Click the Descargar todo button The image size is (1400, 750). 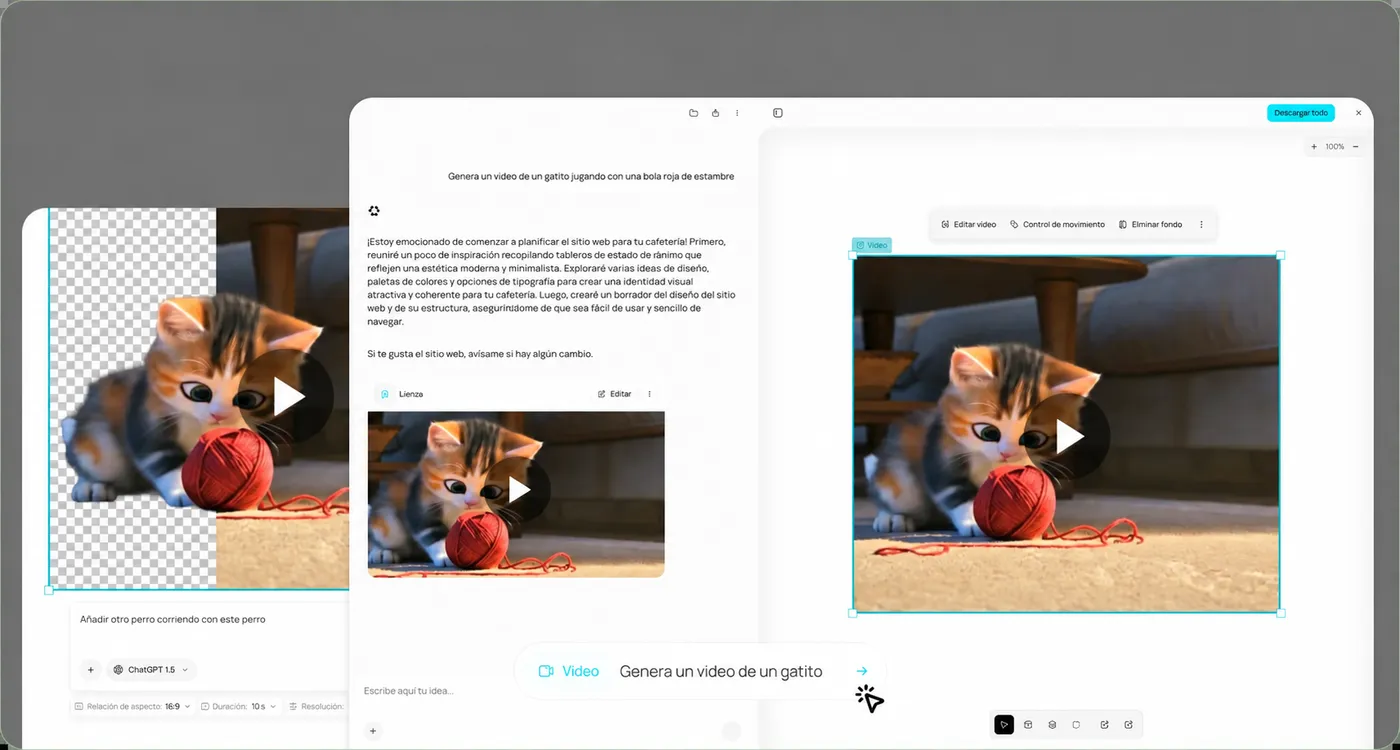(1301, 113)
